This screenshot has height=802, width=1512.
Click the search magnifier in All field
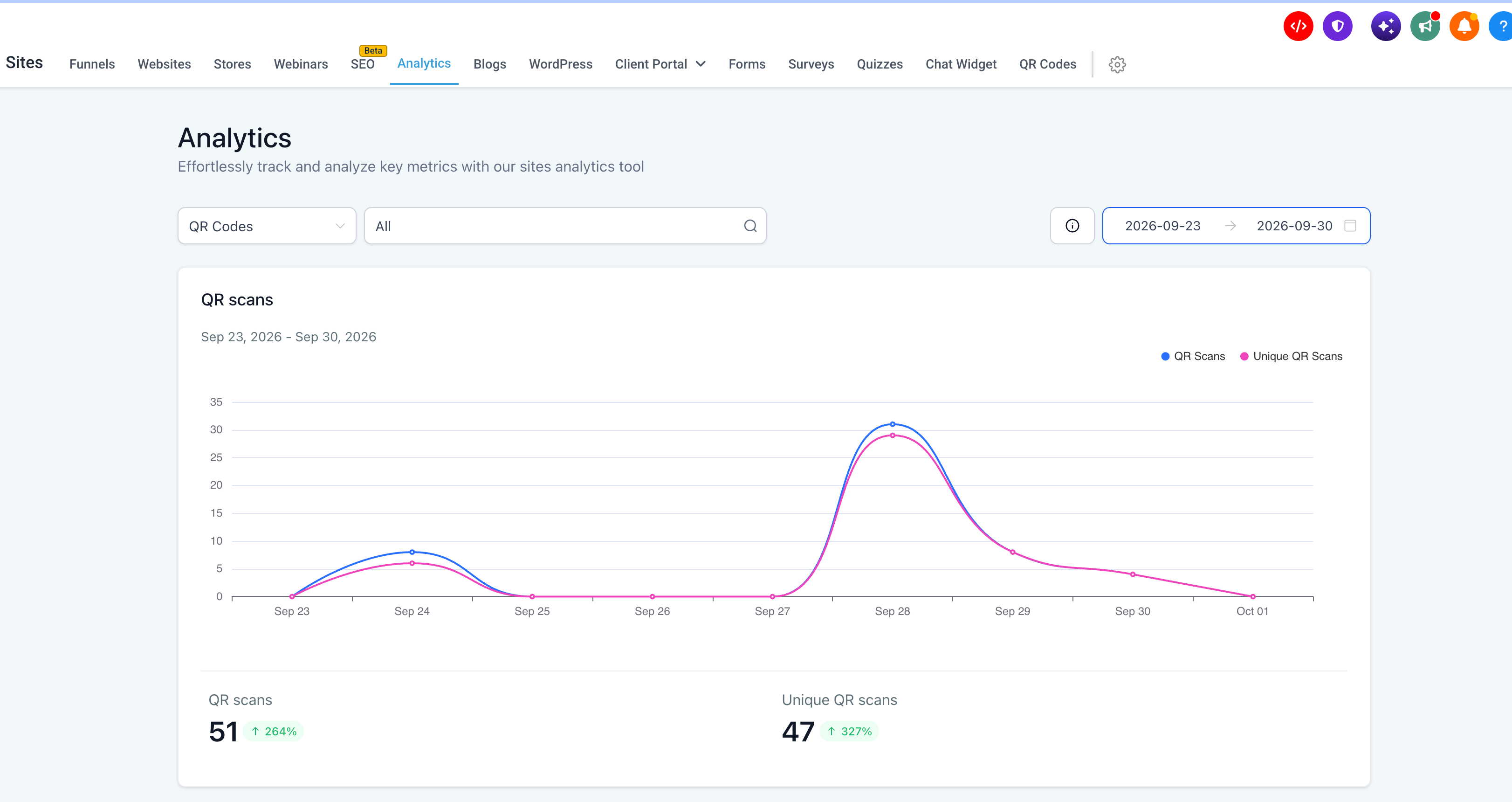pos(749,226)
